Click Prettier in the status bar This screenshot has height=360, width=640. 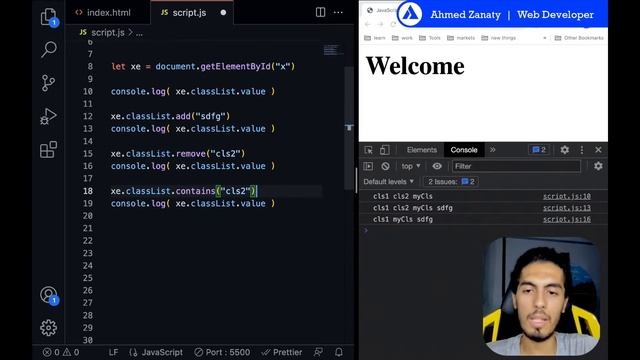[282, 352]
